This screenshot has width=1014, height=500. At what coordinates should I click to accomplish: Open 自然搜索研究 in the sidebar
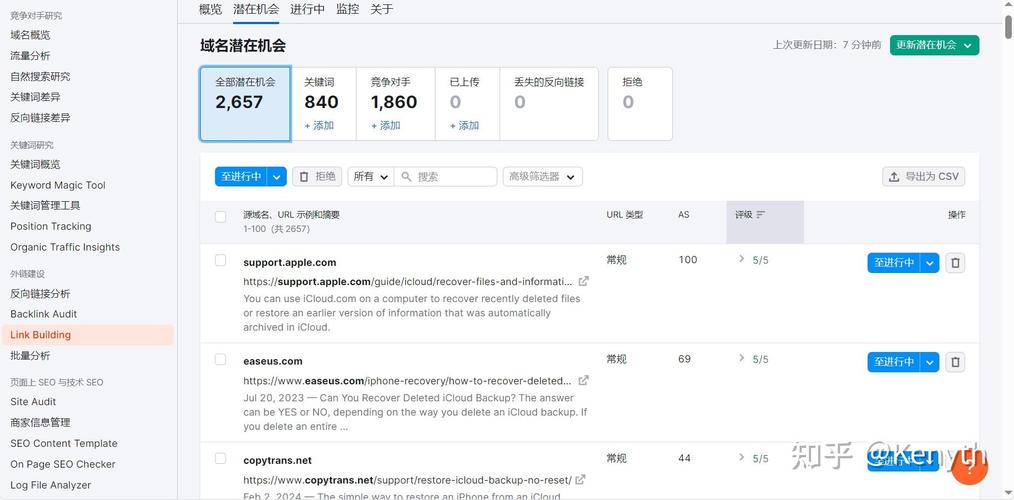pyautogui.click(x=40, y=76)
